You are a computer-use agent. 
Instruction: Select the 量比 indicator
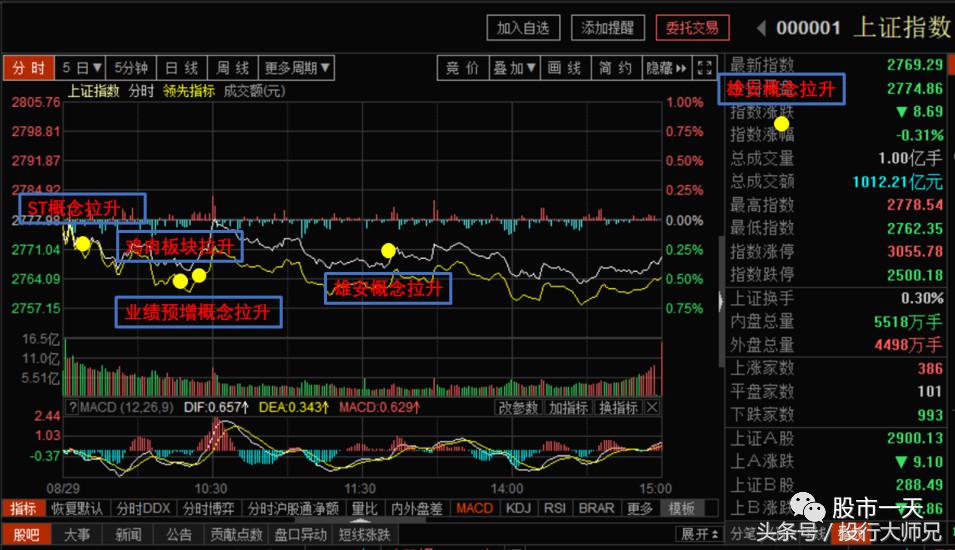(365, 508)
